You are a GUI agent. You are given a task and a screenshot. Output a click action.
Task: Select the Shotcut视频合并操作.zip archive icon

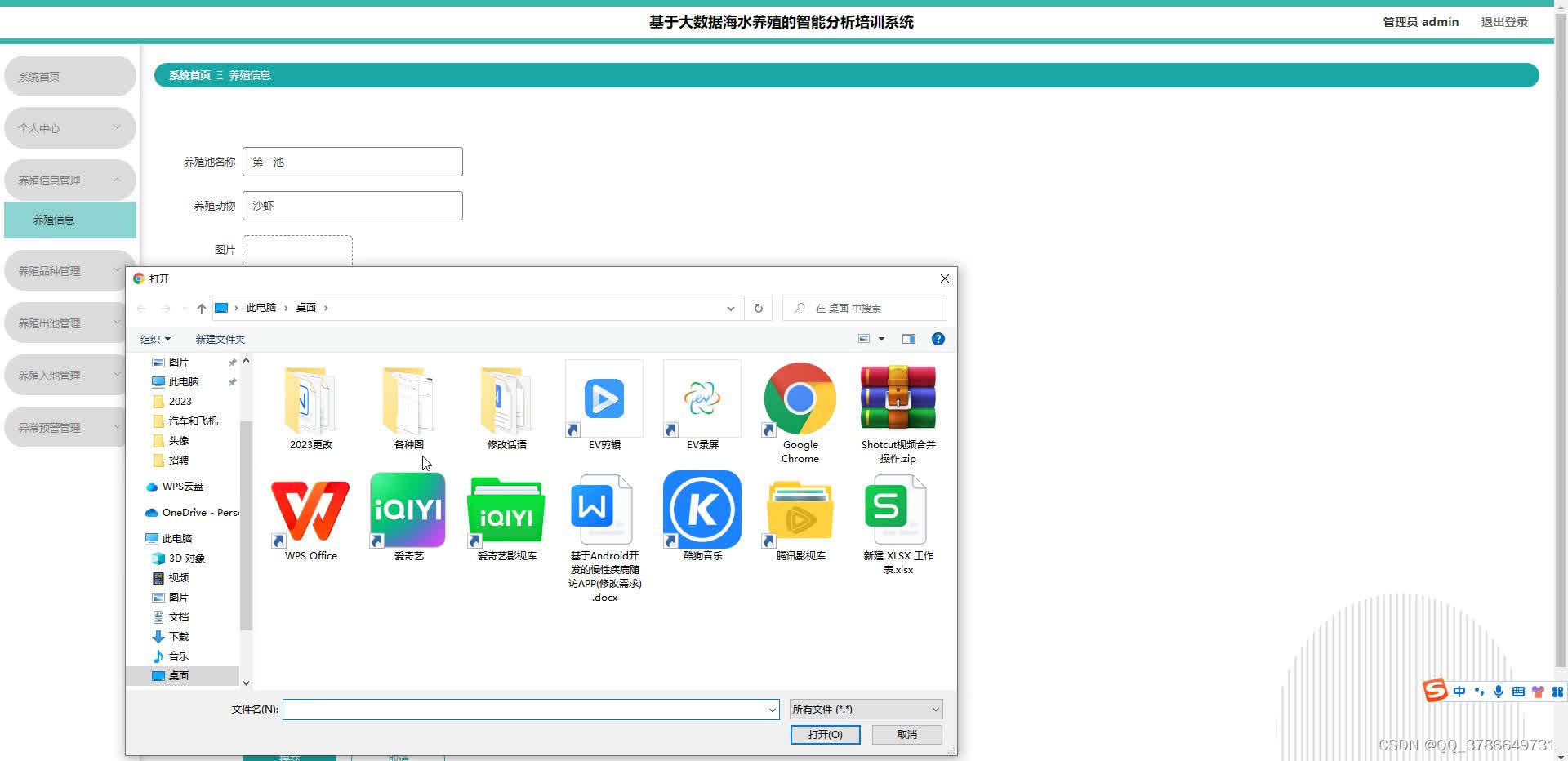[898, 398]
